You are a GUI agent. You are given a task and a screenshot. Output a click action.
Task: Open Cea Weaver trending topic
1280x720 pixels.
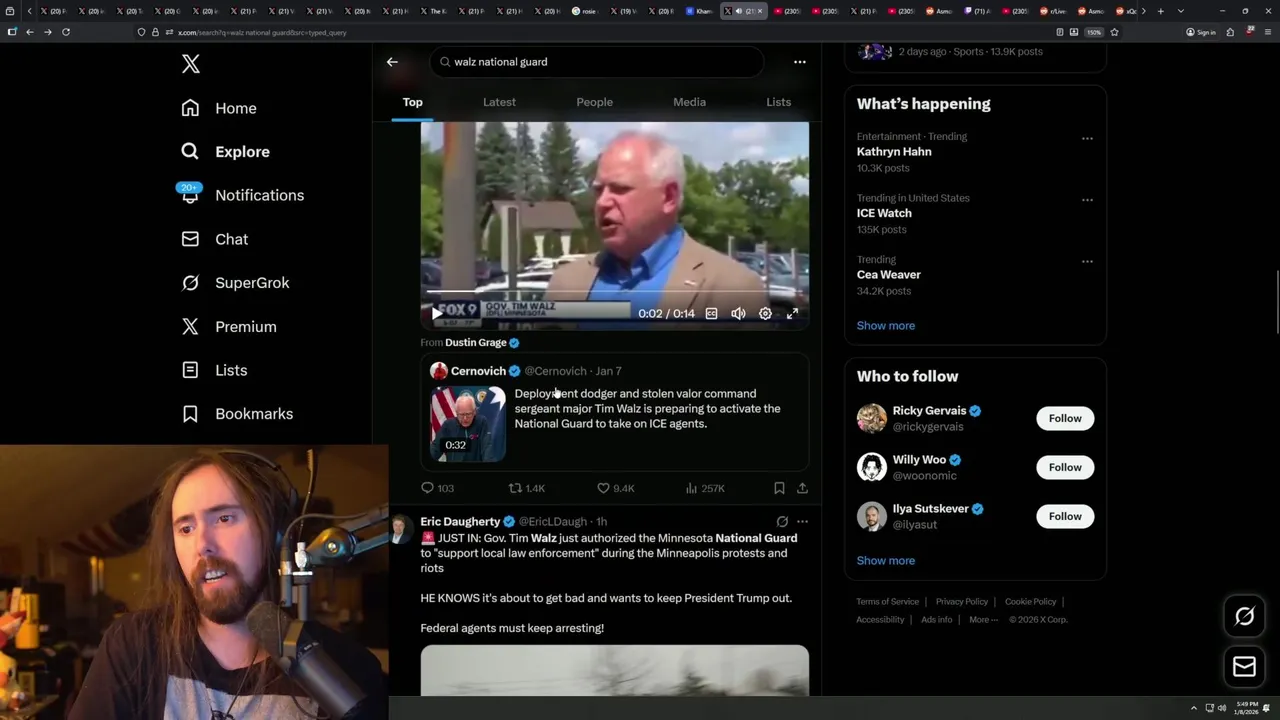click(x=888, y=275)
